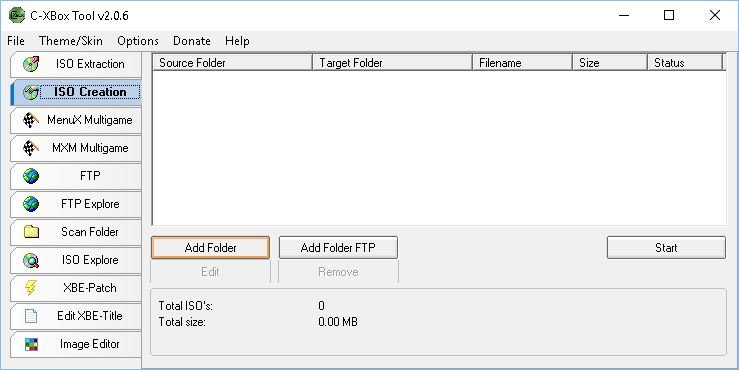This screenshot has height=370, width=739.
Task: Click the ISO Explore magnifier icon
Action: (x=31, y=260)
